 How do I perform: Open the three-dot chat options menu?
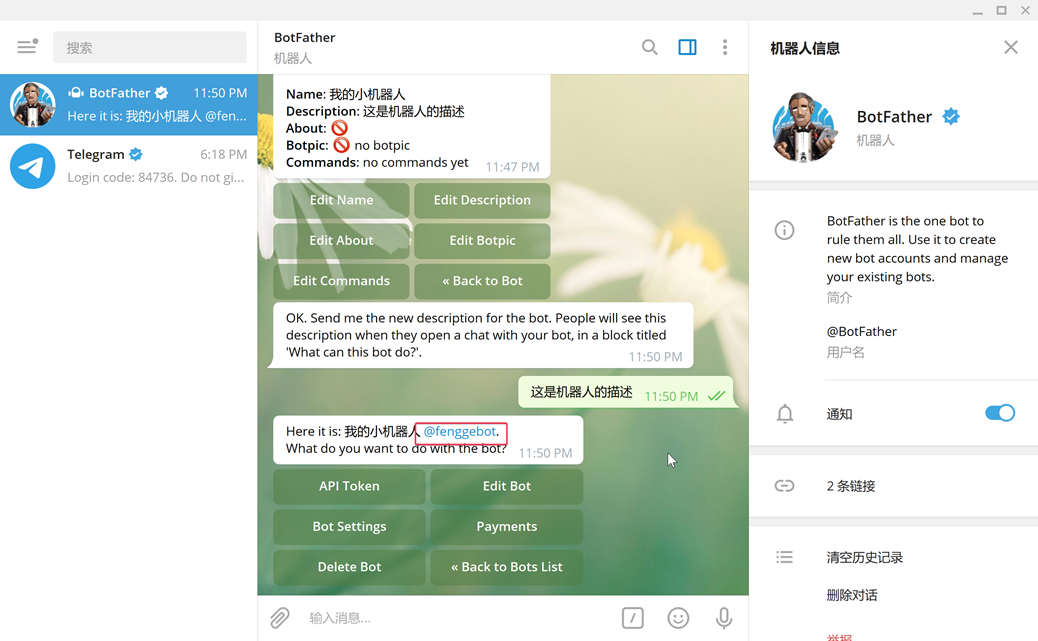click(725, 47)
